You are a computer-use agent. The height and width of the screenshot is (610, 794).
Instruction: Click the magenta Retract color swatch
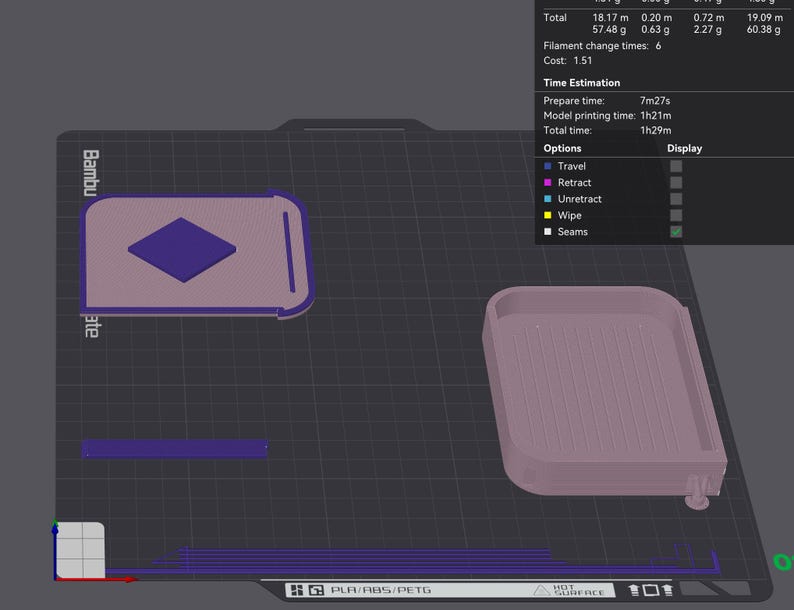pos(547,182)
